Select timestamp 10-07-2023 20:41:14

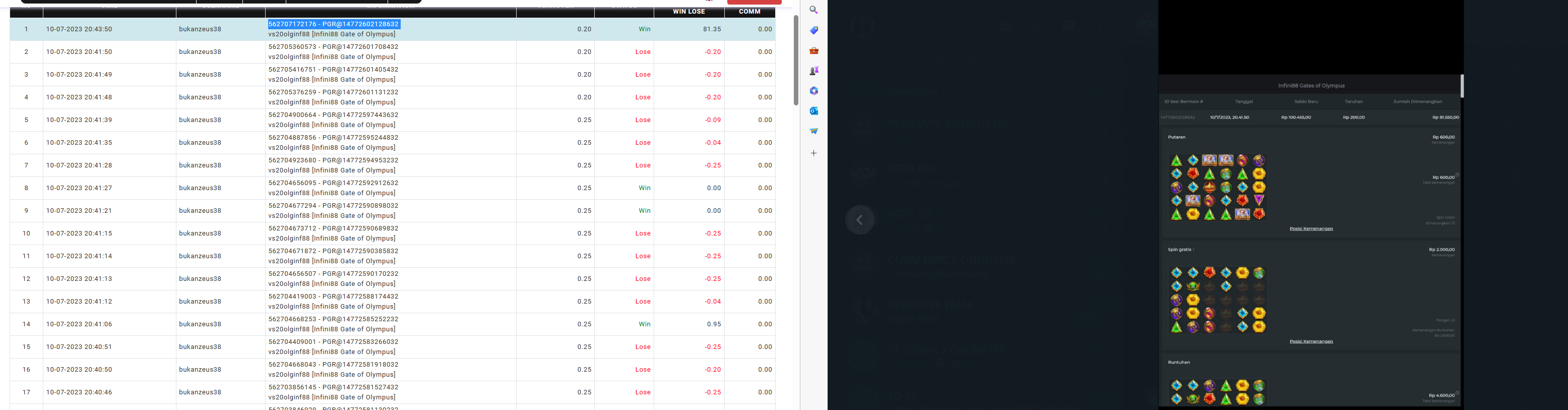tap(79, 256)
